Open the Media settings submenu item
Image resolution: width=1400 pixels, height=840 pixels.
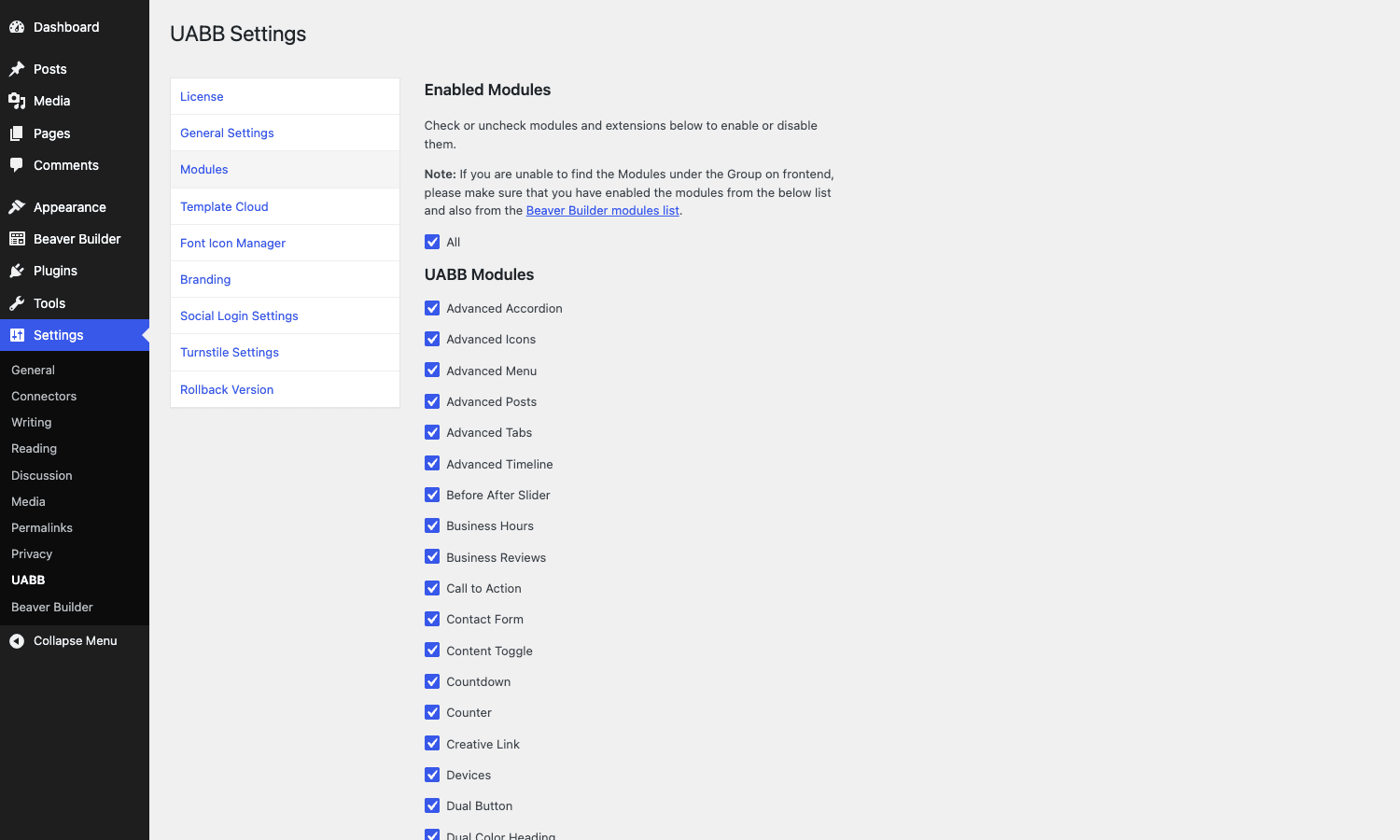point(75,501)
